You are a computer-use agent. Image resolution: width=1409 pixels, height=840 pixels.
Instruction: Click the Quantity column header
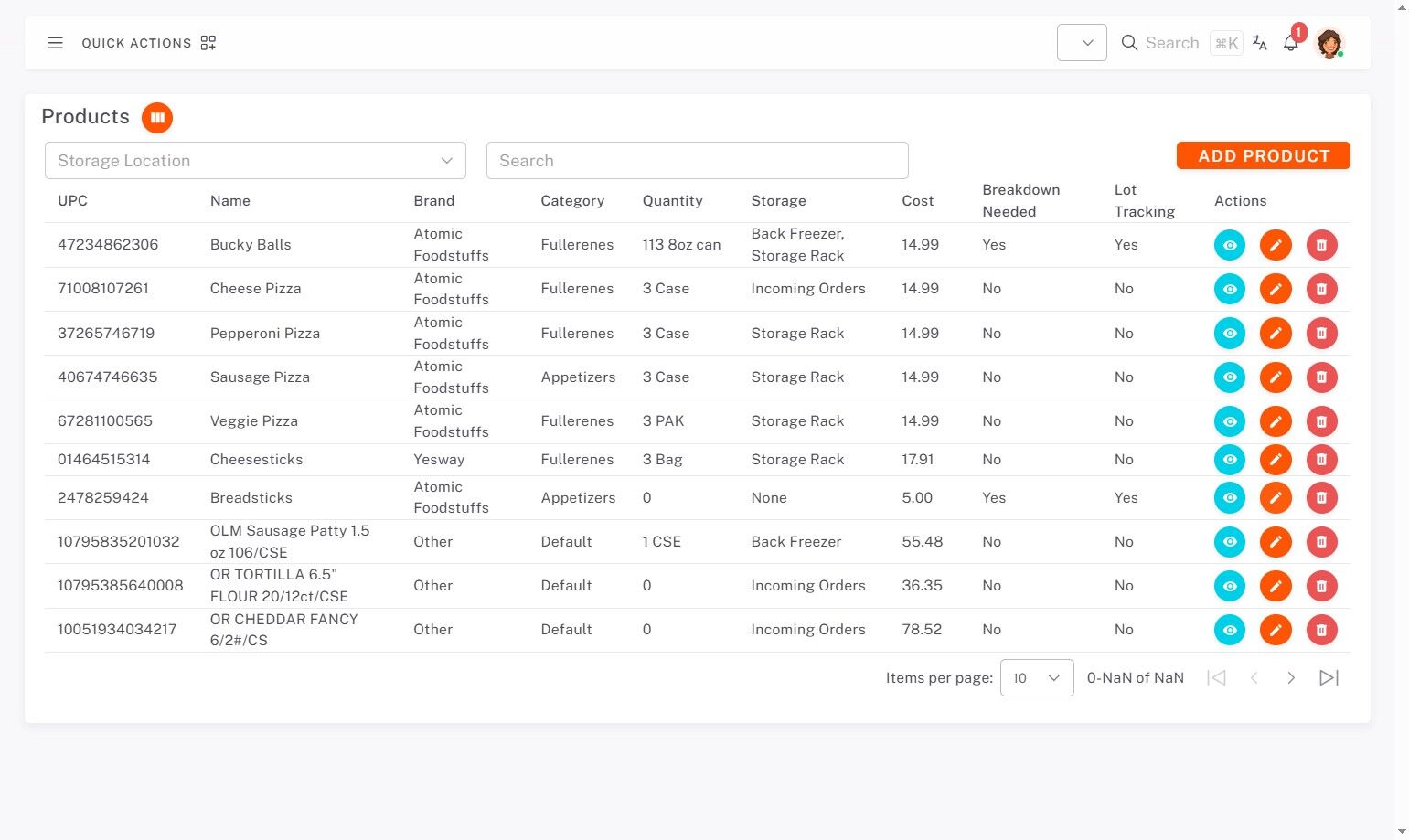(673, 201)
